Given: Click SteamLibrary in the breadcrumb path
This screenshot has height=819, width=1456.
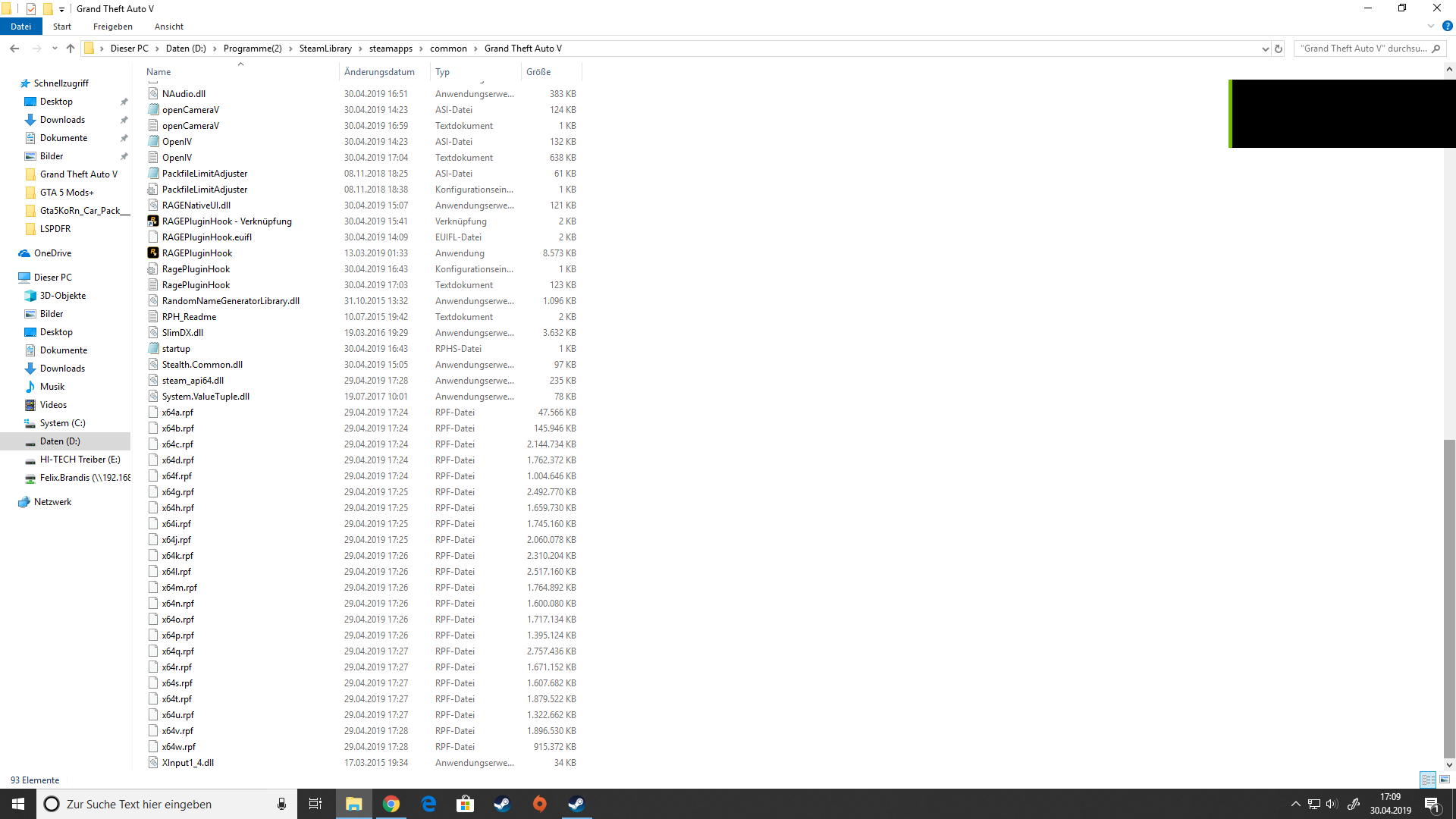Looking at the screenshot, I should click(x=325, y=49).
